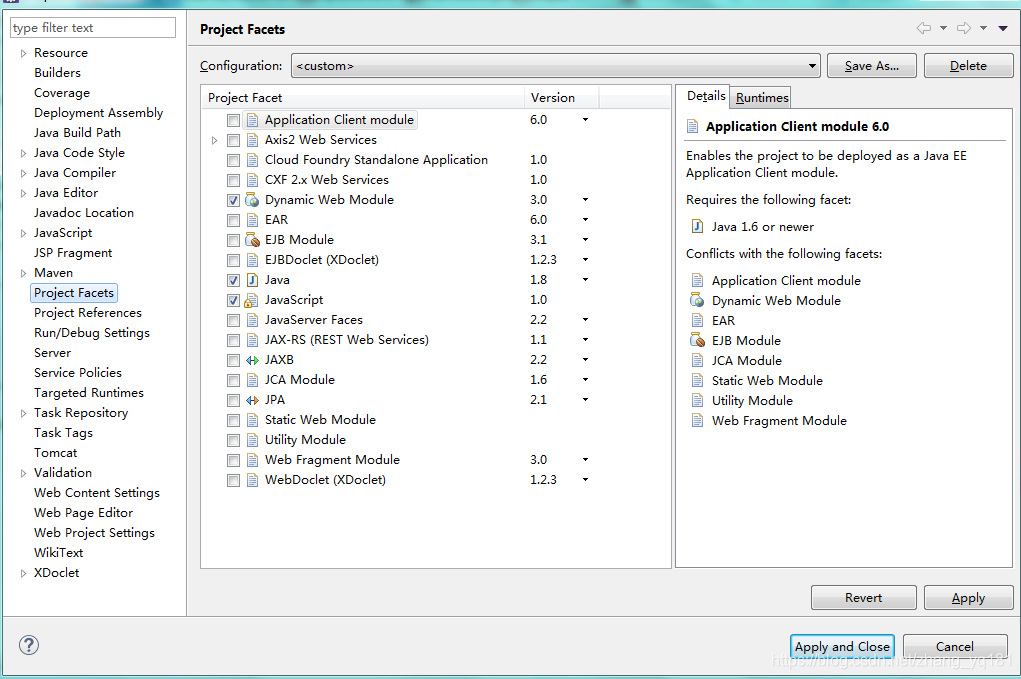The image size is (1021, 679).
Task: Click the WebDoclet (XDoclet) facet icon
Action: point(252,480)
